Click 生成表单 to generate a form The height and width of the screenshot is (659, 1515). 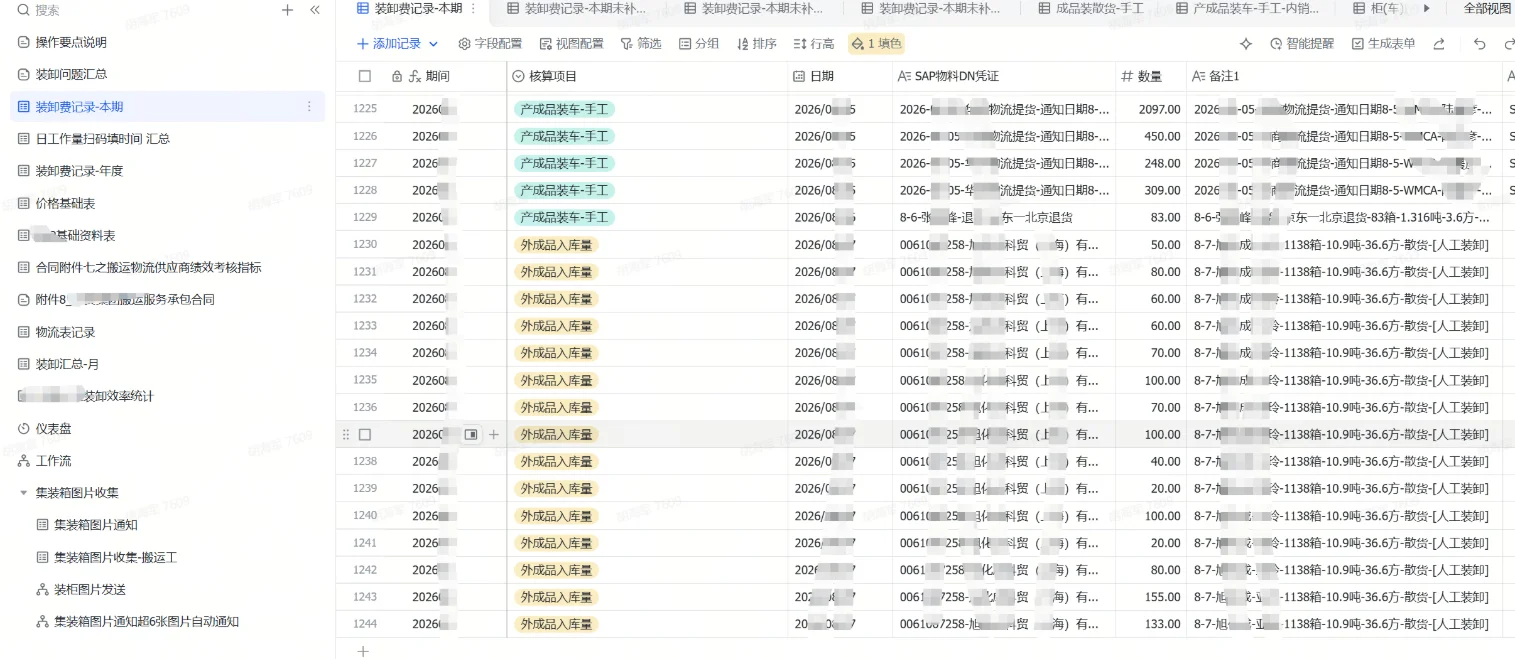click(x=1383, y=44)
